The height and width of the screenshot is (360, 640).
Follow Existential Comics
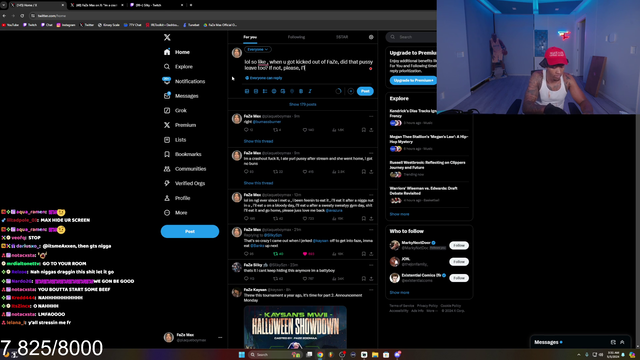pos(459,278)
